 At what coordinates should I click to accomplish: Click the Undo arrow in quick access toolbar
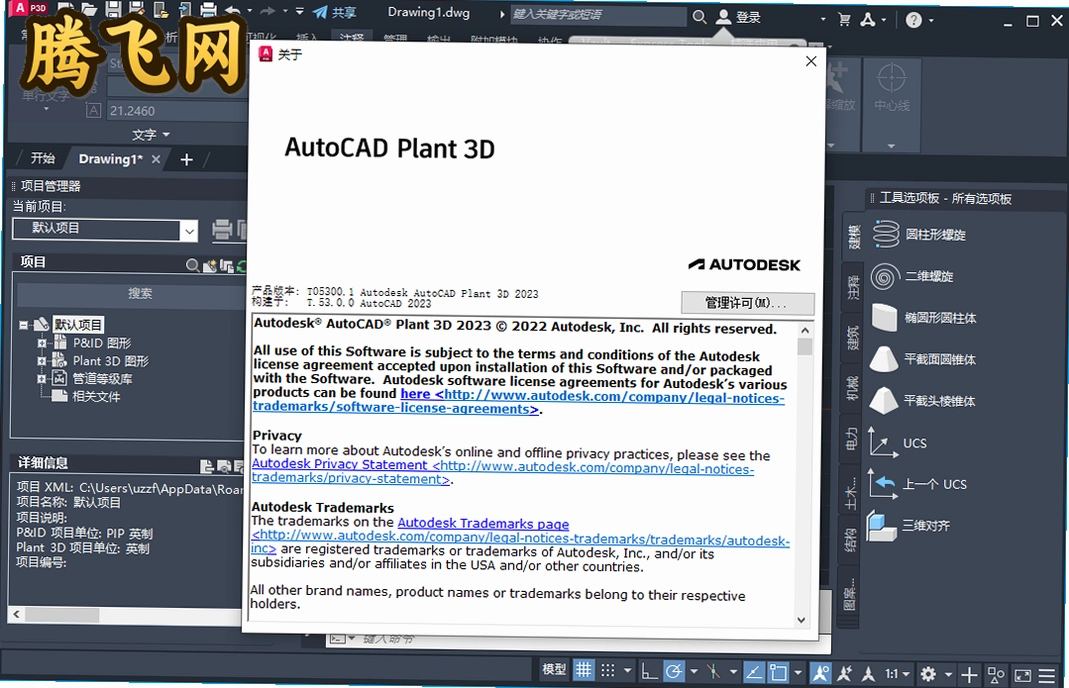pos(232,10)
